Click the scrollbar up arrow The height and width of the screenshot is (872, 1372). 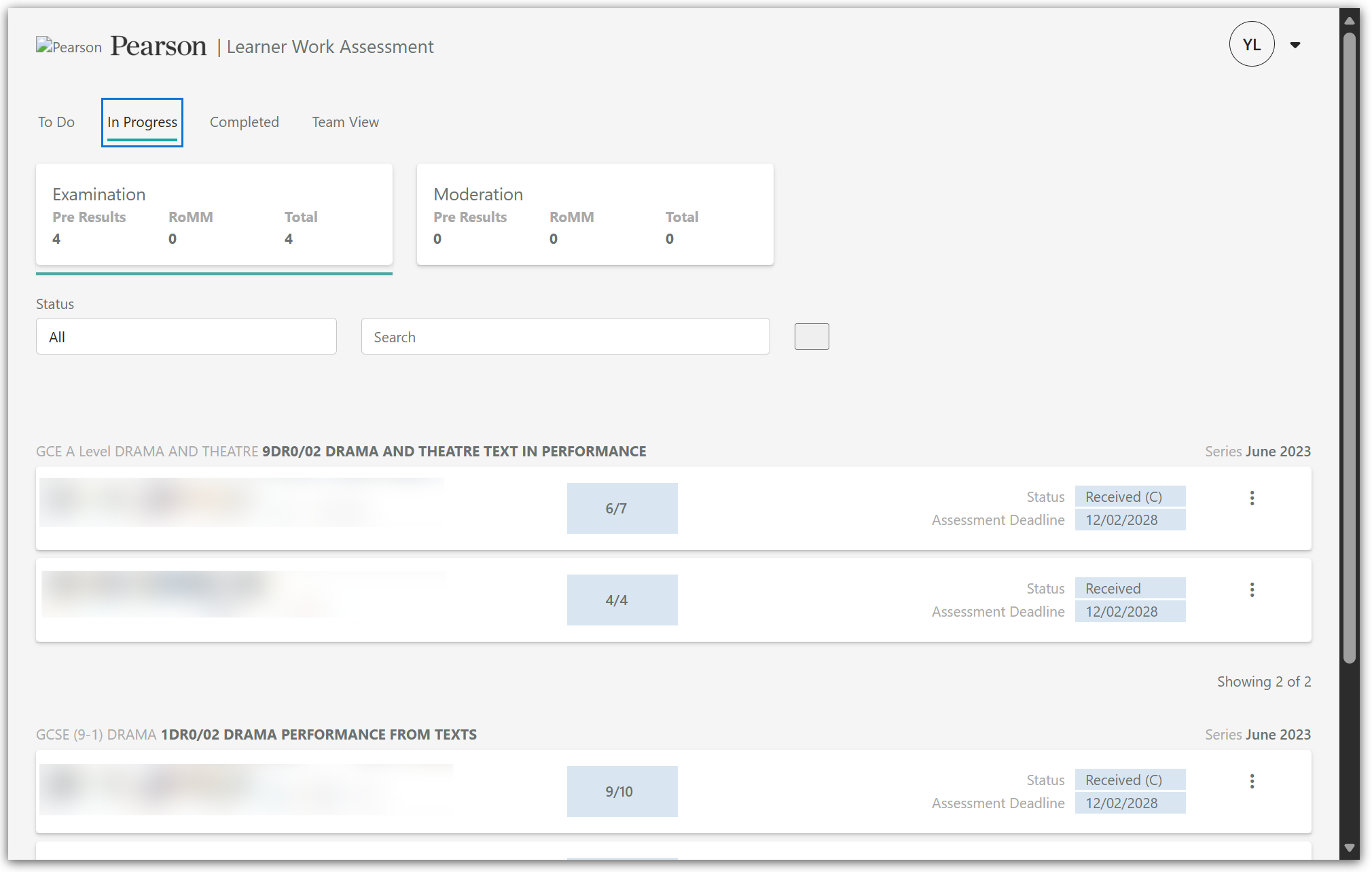pos(1349,20)
